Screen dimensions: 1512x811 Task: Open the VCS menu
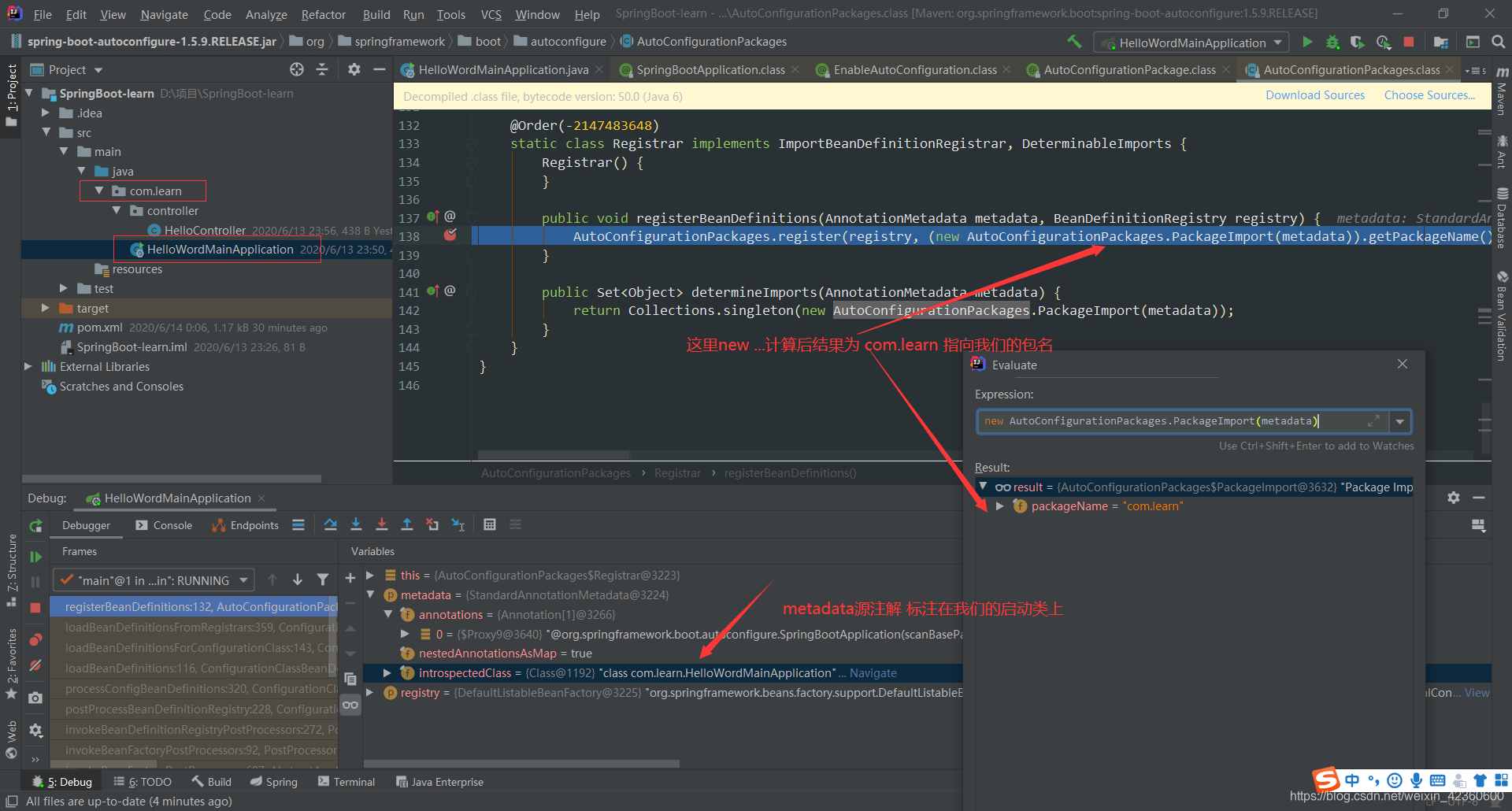(491, 13)
